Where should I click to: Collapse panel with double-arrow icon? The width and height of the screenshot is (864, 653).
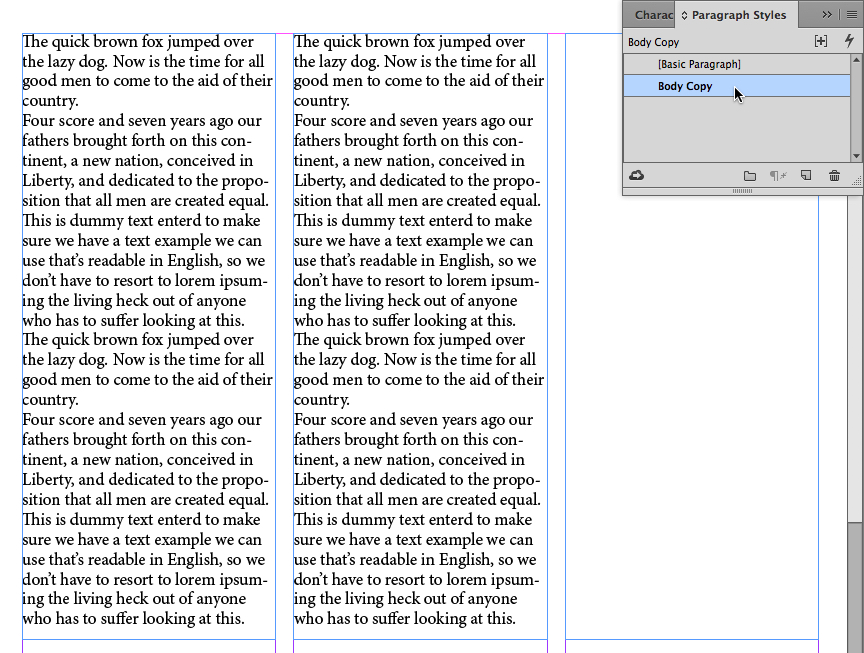[827, 15]
